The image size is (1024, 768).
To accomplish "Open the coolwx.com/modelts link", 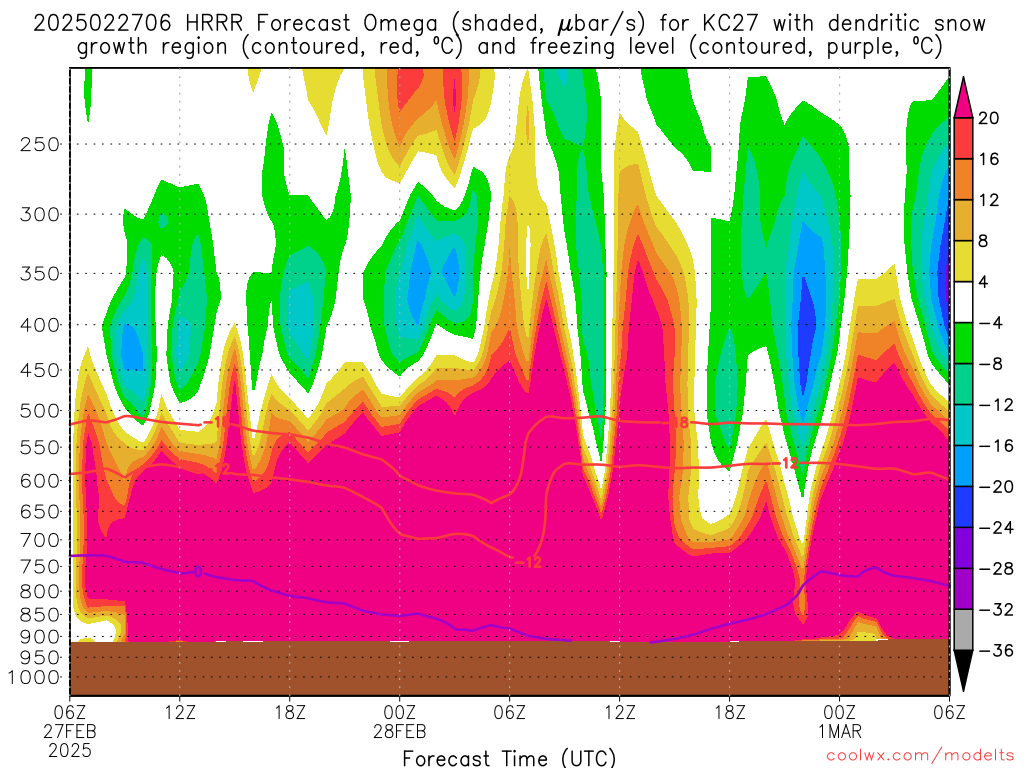I will [920, 756].
